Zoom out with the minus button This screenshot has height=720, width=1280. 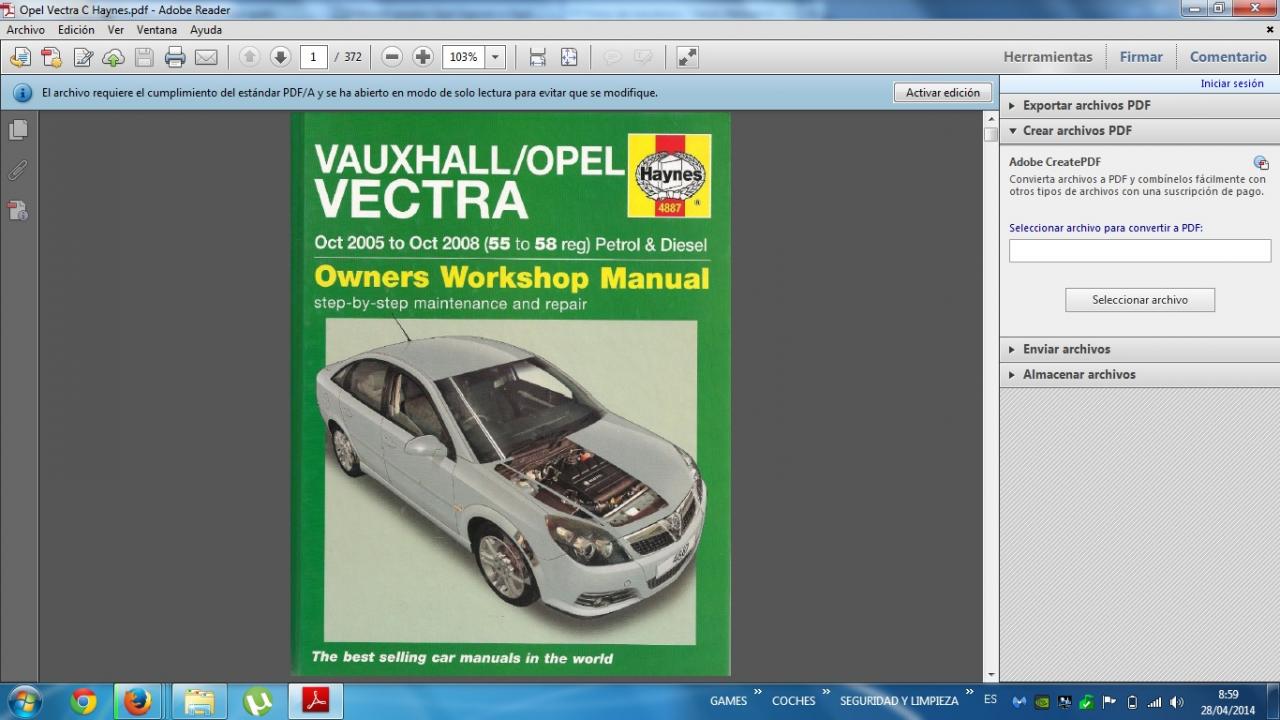(x=392, y=57)
